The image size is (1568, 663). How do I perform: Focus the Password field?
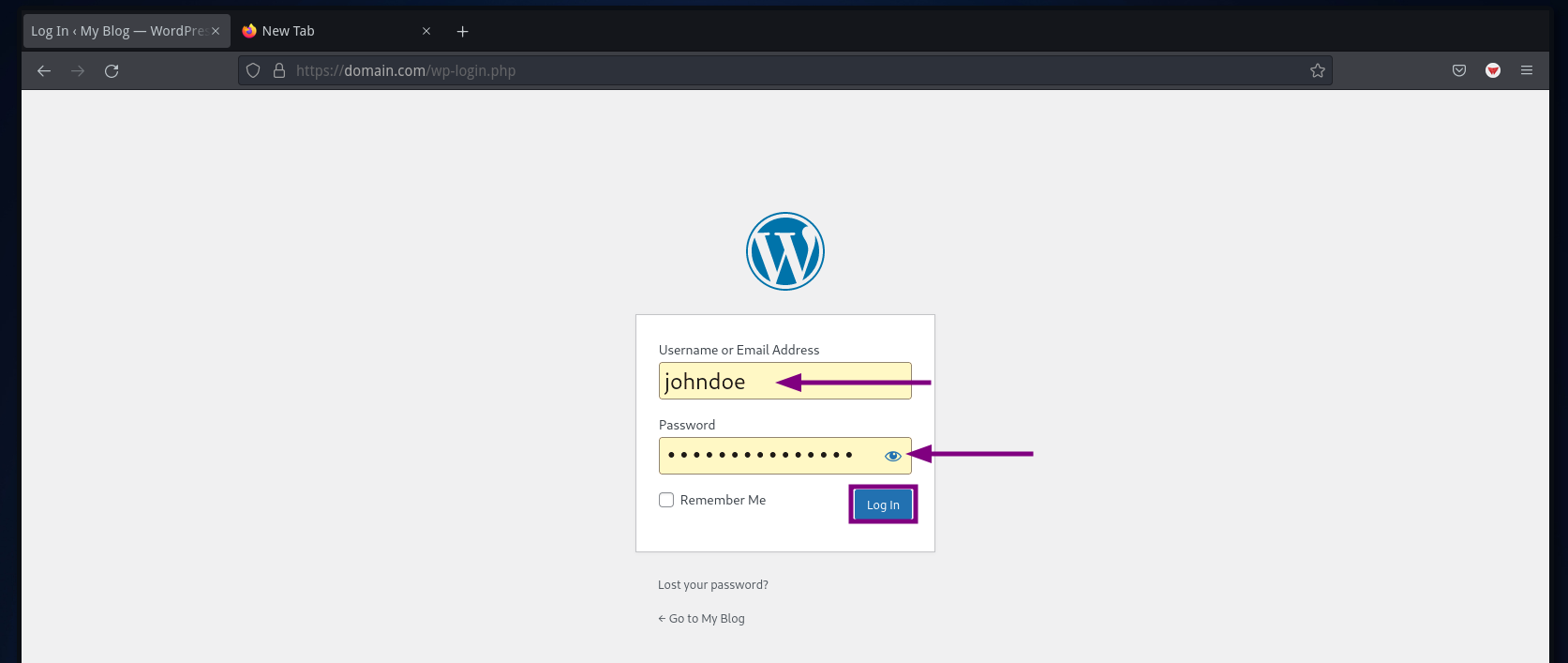785,456
